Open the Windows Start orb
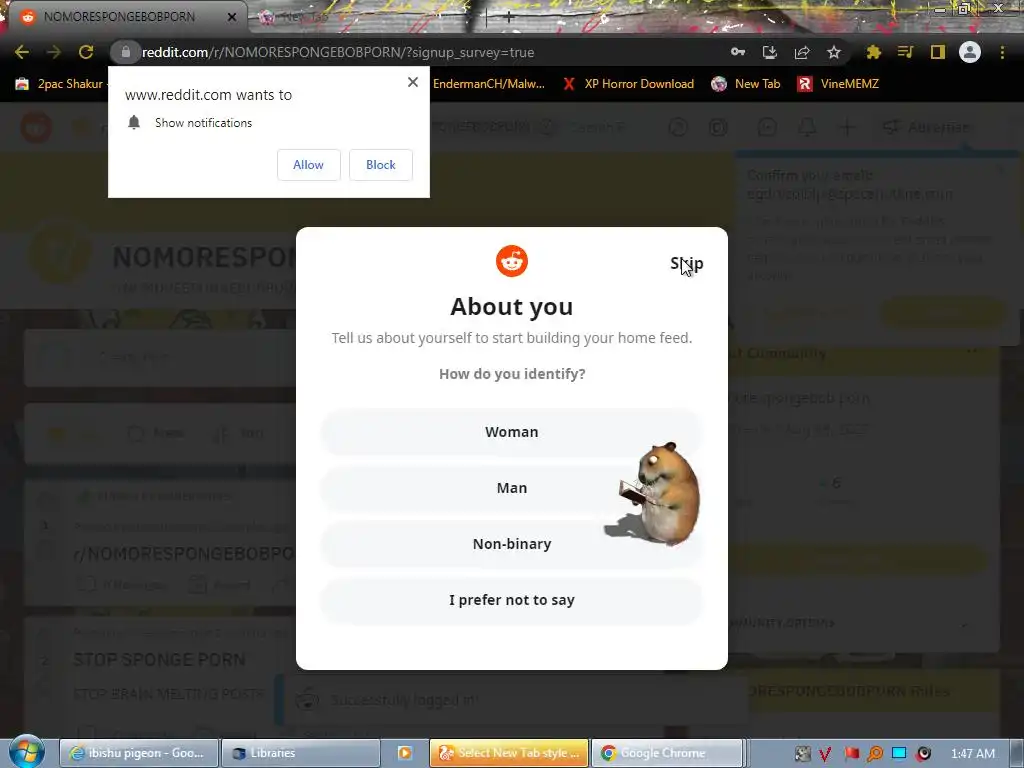The width and height of the screenshot is (1024, 768). point(27,752)
